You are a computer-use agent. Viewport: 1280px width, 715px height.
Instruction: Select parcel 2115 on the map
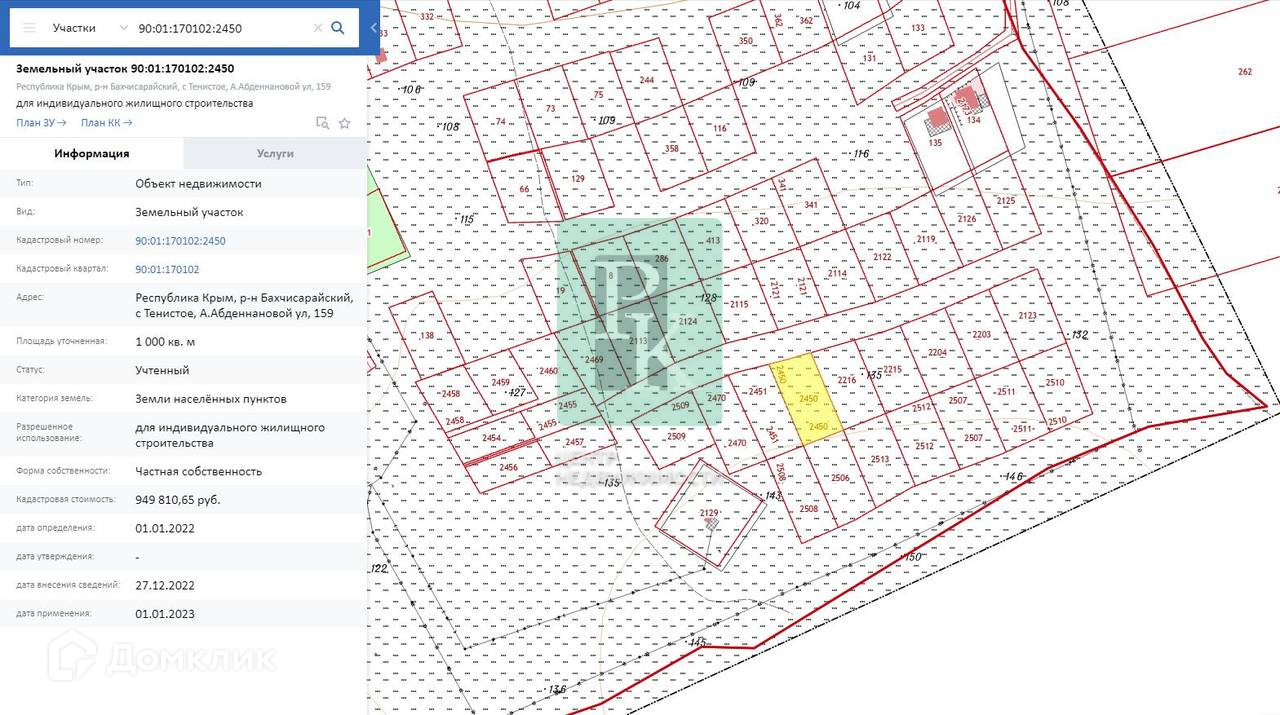[x=740, y=305]
